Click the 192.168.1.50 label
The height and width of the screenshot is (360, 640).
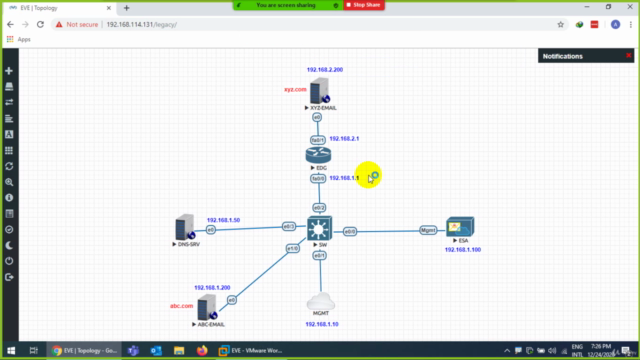(223, 220)
